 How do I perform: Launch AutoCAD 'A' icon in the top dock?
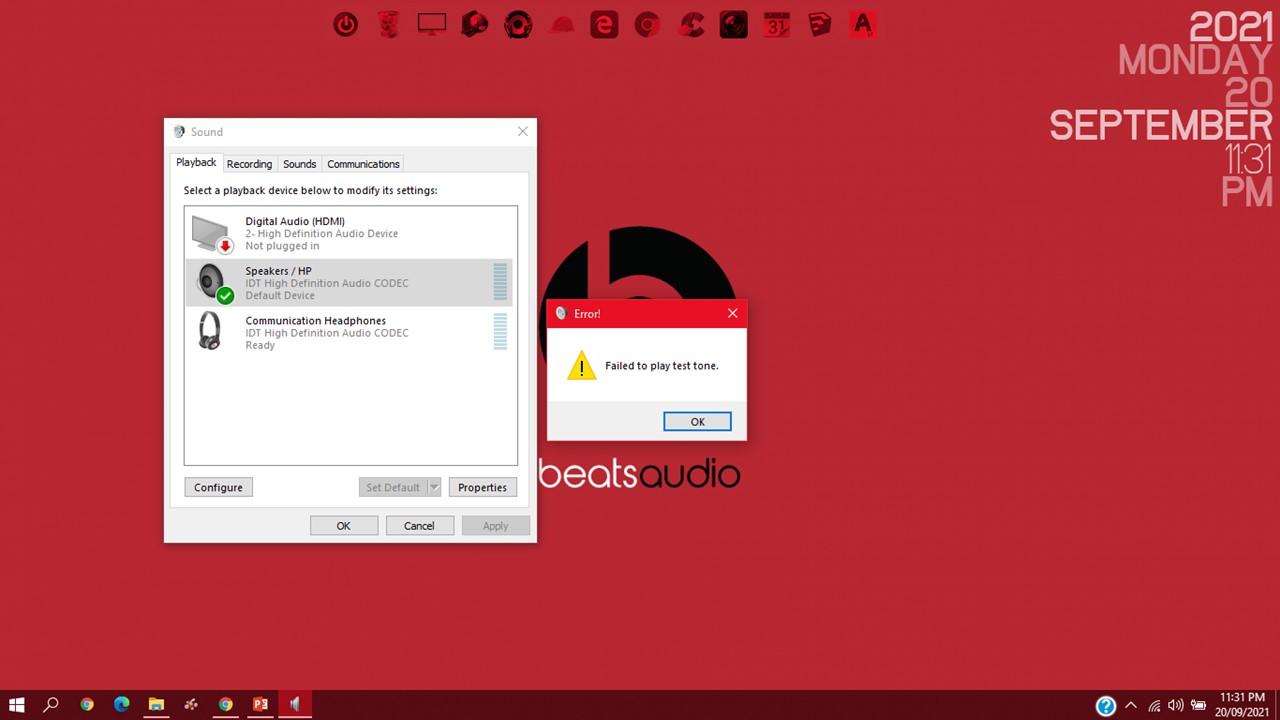863,24
